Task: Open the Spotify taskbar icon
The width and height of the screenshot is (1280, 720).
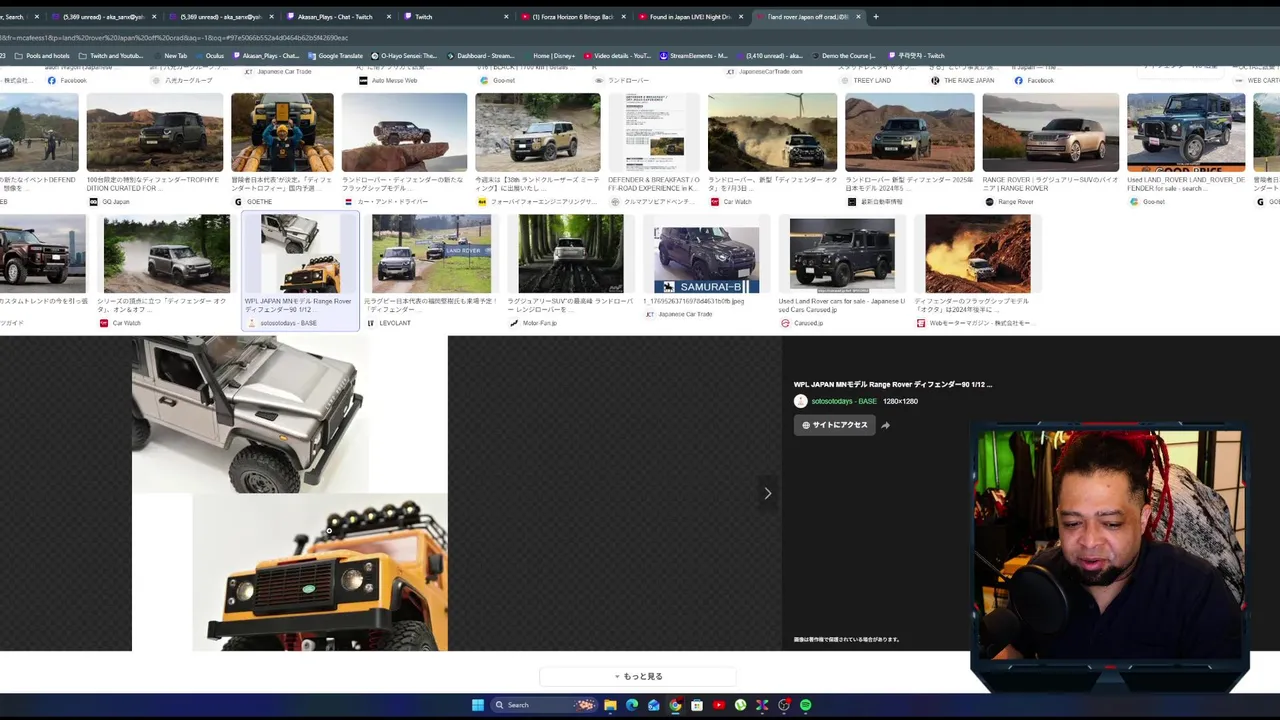Action: (x=805, y=705)
